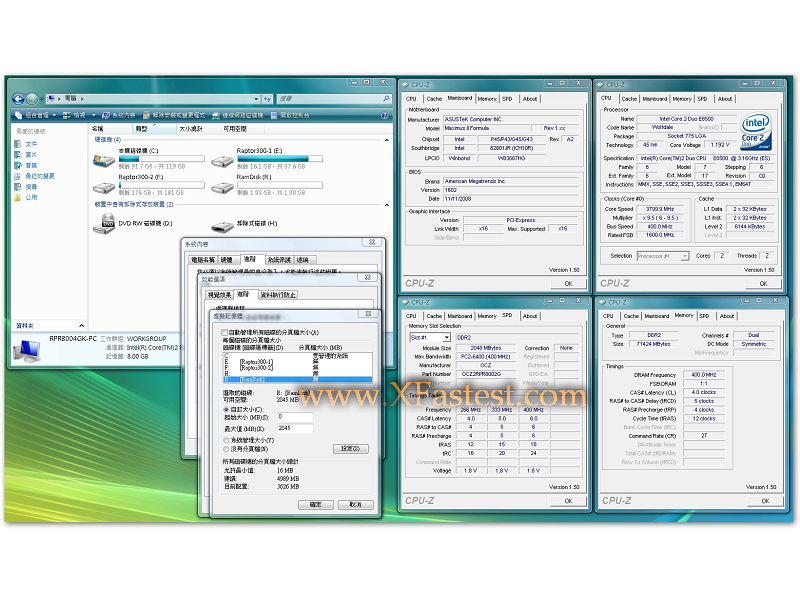Image resolution: width=800 pixels, height=600 pixels.
Task: Select the System managed size radio button
Action: coord(226,440)
